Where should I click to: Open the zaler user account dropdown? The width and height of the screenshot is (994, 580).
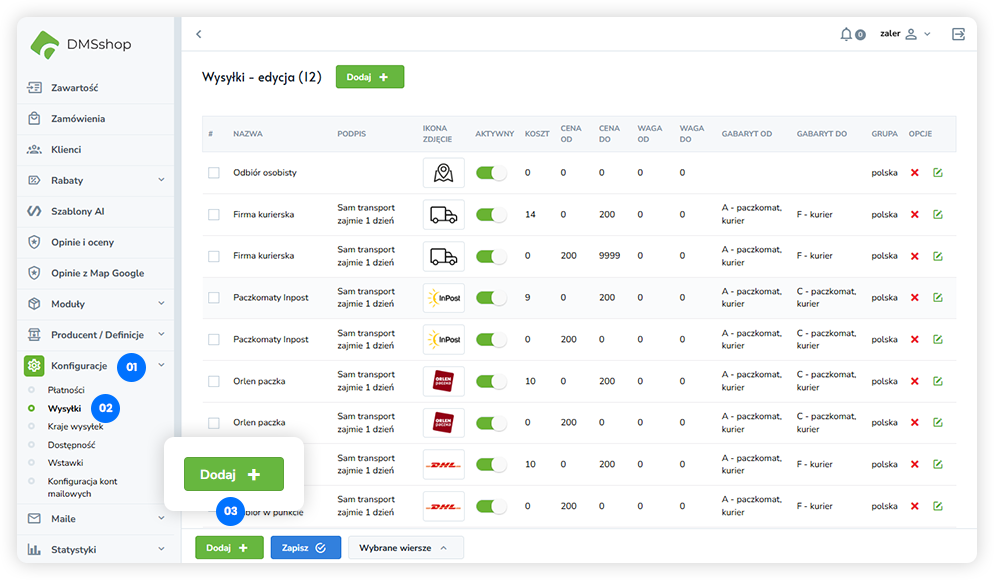(x=905, y=34)
